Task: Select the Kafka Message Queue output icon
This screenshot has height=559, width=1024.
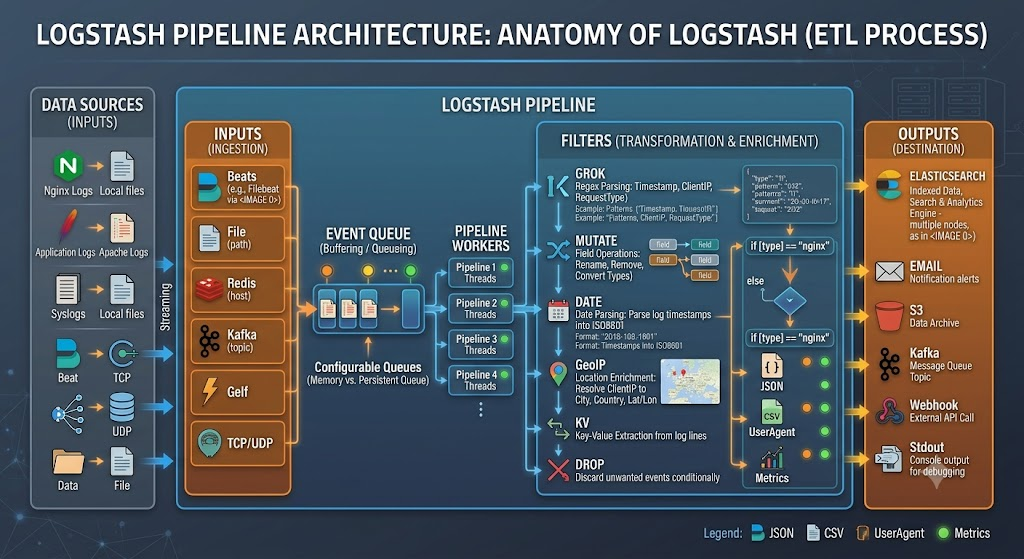Action: point(889,364)
